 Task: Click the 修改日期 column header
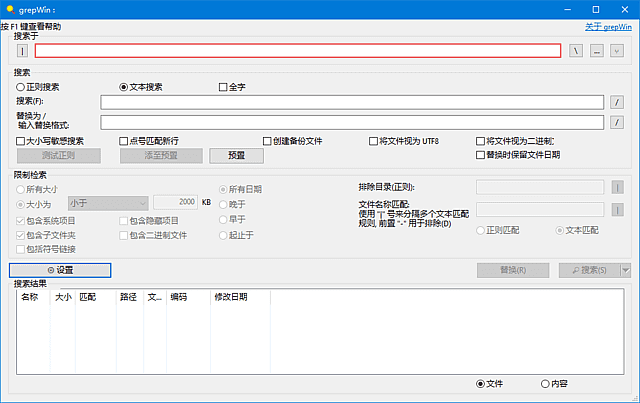pos(229,297)
